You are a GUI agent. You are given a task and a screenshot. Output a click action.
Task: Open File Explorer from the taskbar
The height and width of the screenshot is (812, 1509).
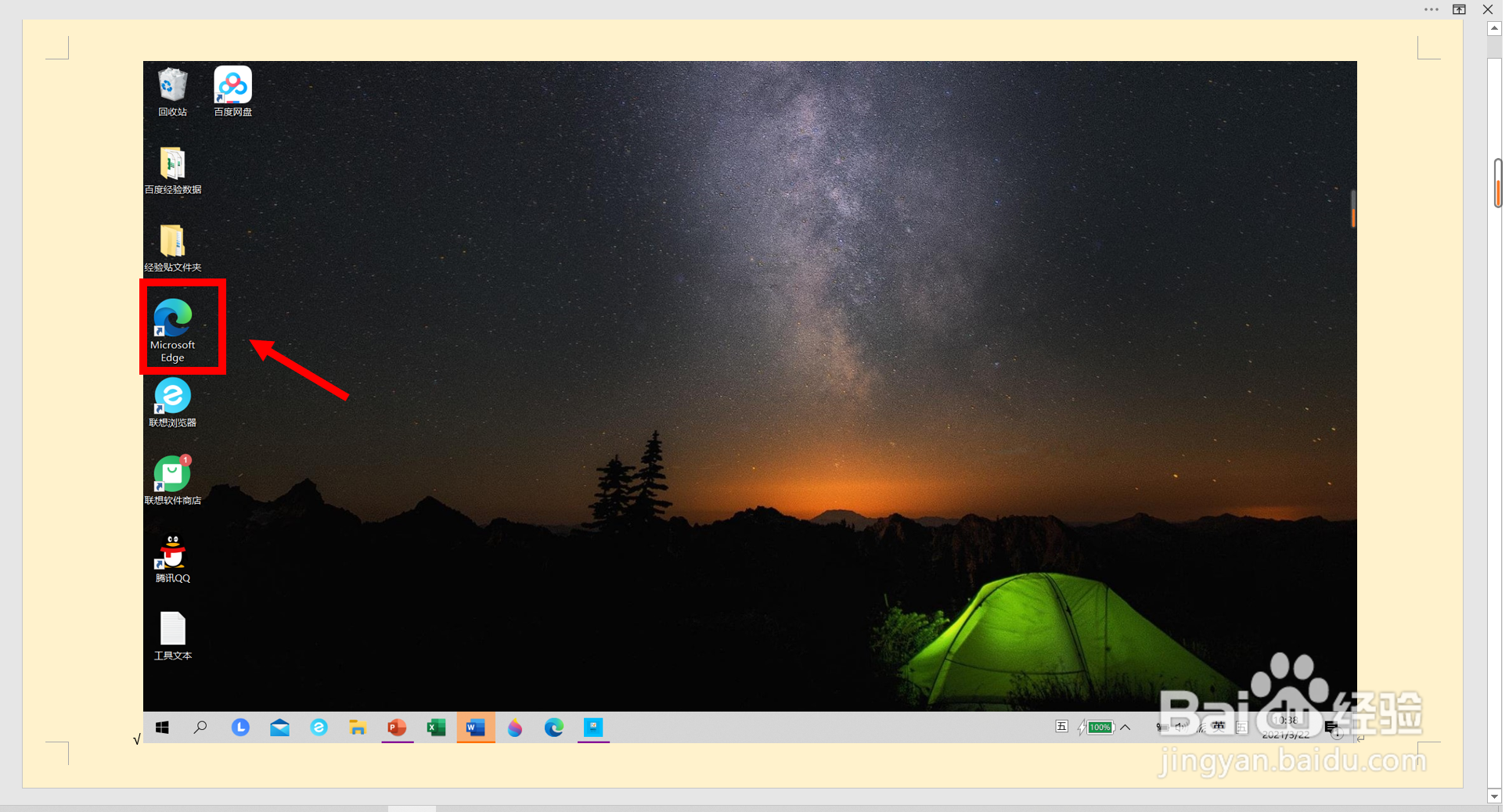pyautogui.click(x=358, y=728)
